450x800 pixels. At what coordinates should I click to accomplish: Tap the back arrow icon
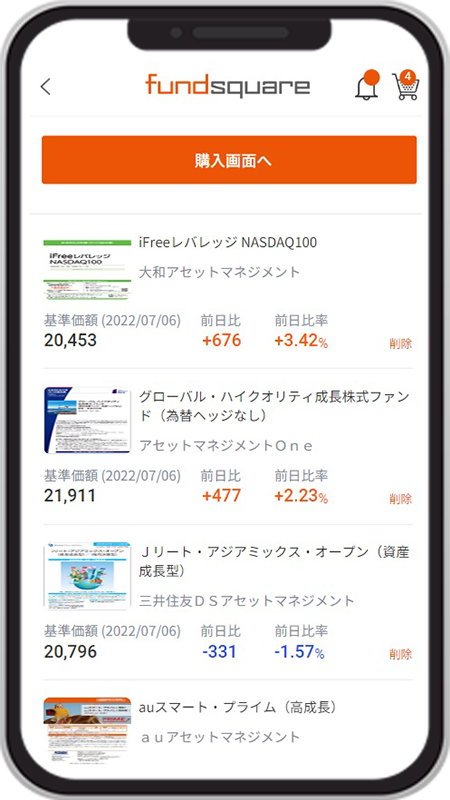(x=45, y=86)
